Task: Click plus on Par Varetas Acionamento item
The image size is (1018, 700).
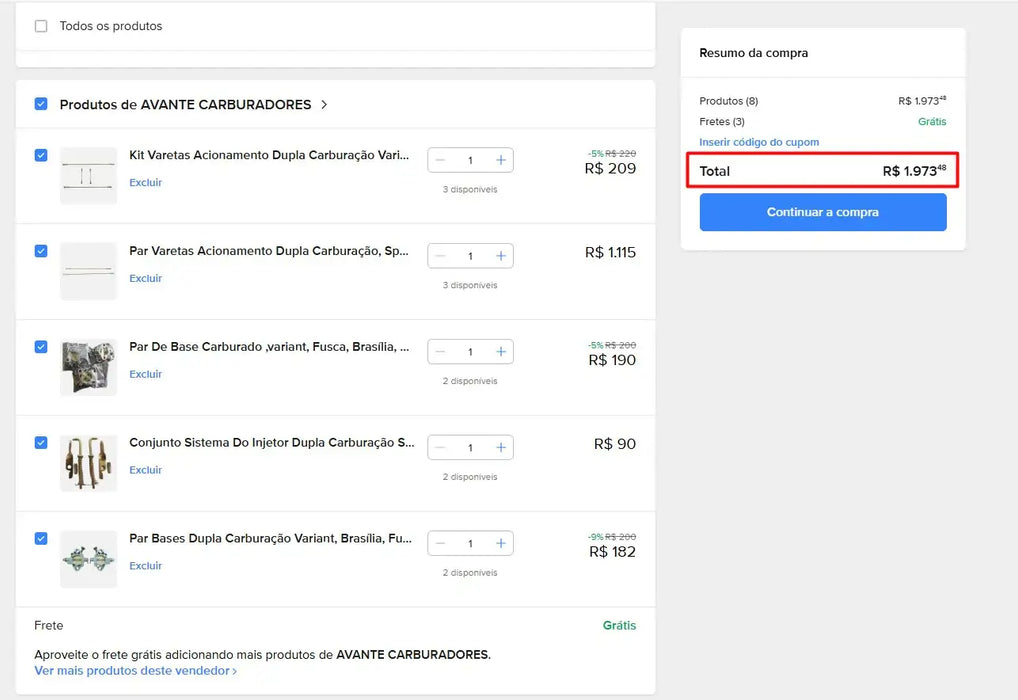Action: [x=501, y=256]
